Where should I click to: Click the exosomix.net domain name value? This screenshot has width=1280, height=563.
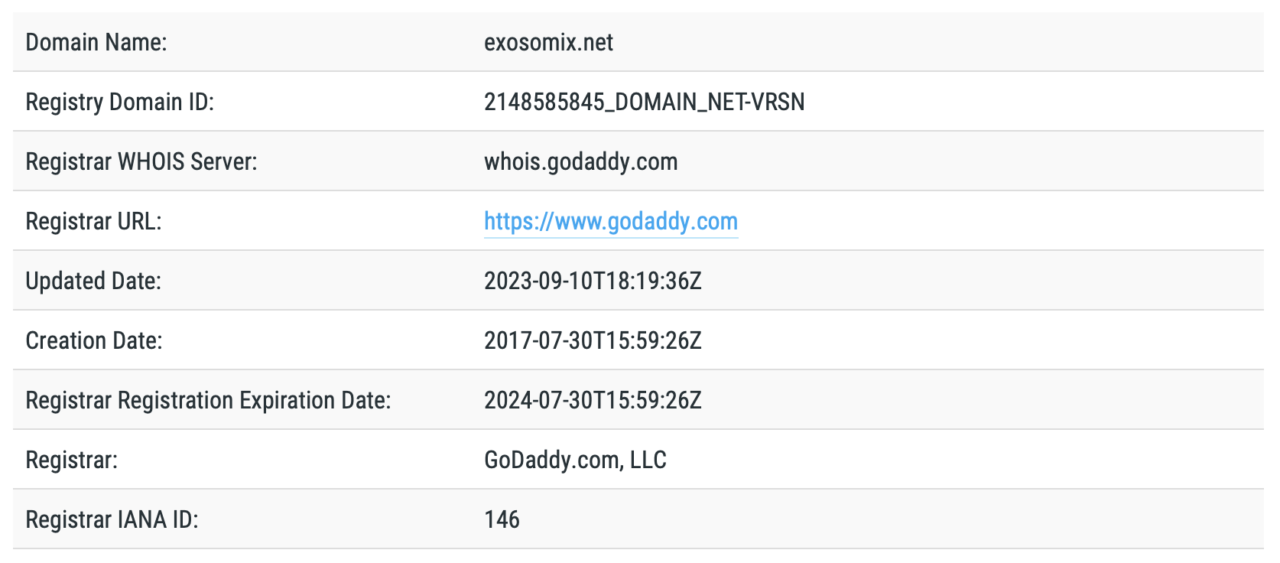tap(549, 42)
